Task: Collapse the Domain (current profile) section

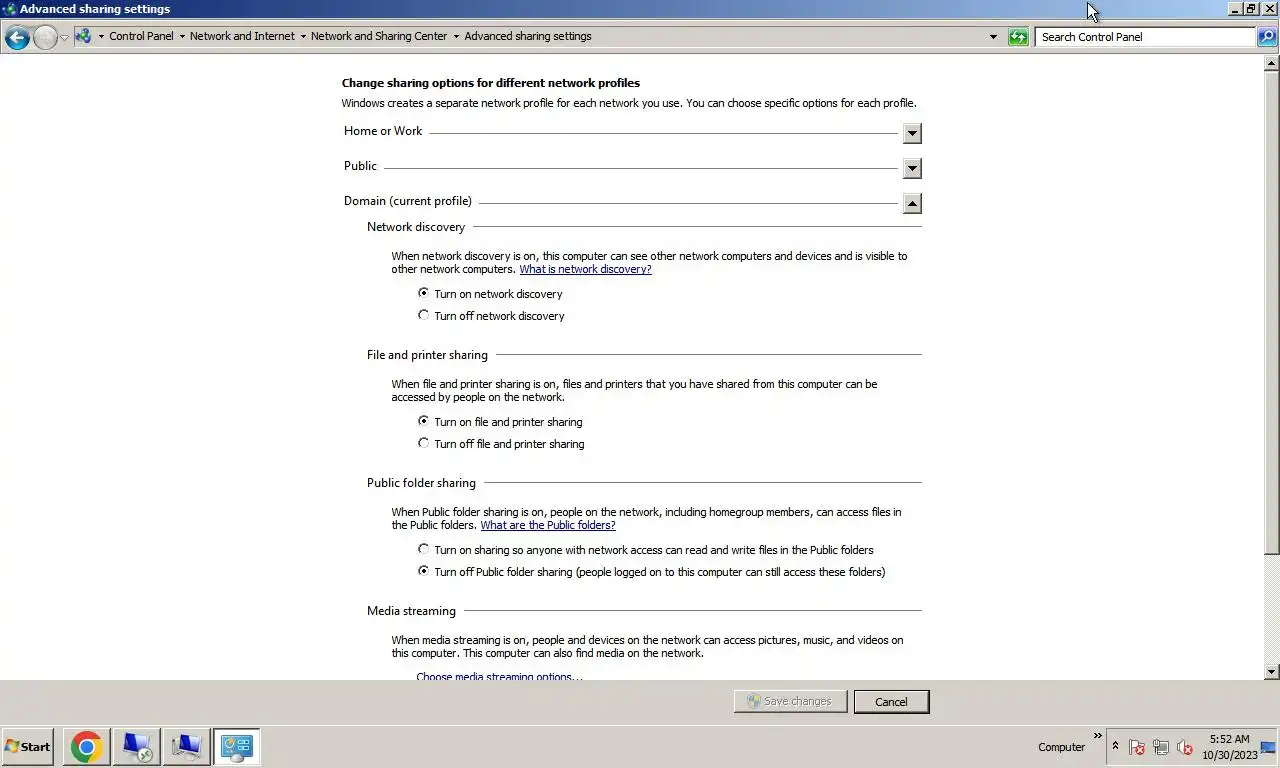Action: pos(912,203)
